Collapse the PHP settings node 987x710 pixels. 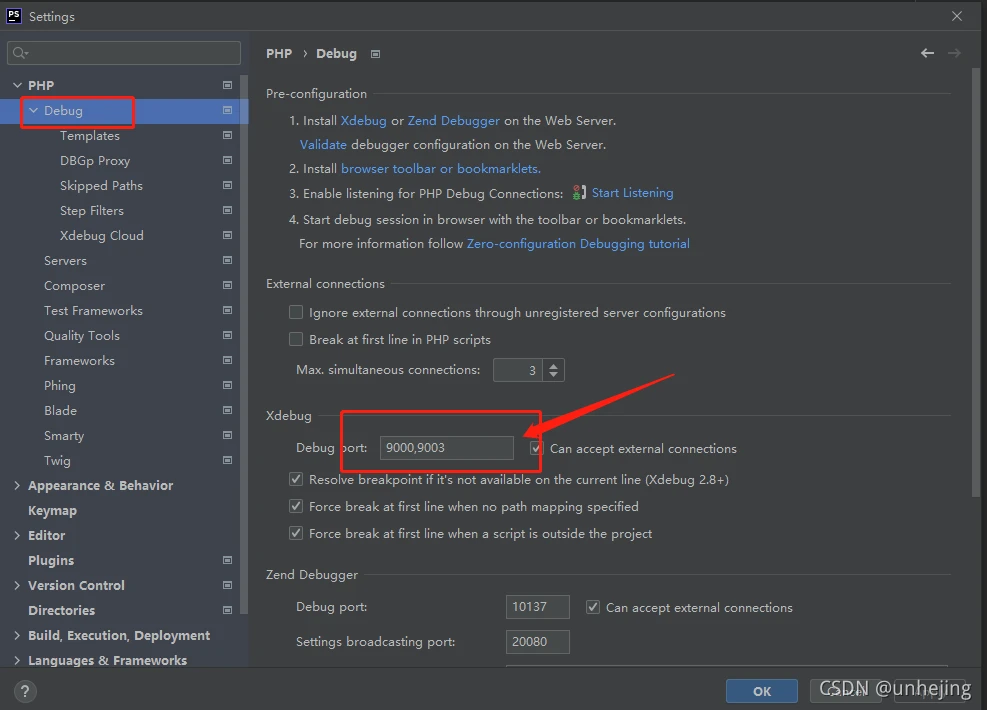coord(17,85)
